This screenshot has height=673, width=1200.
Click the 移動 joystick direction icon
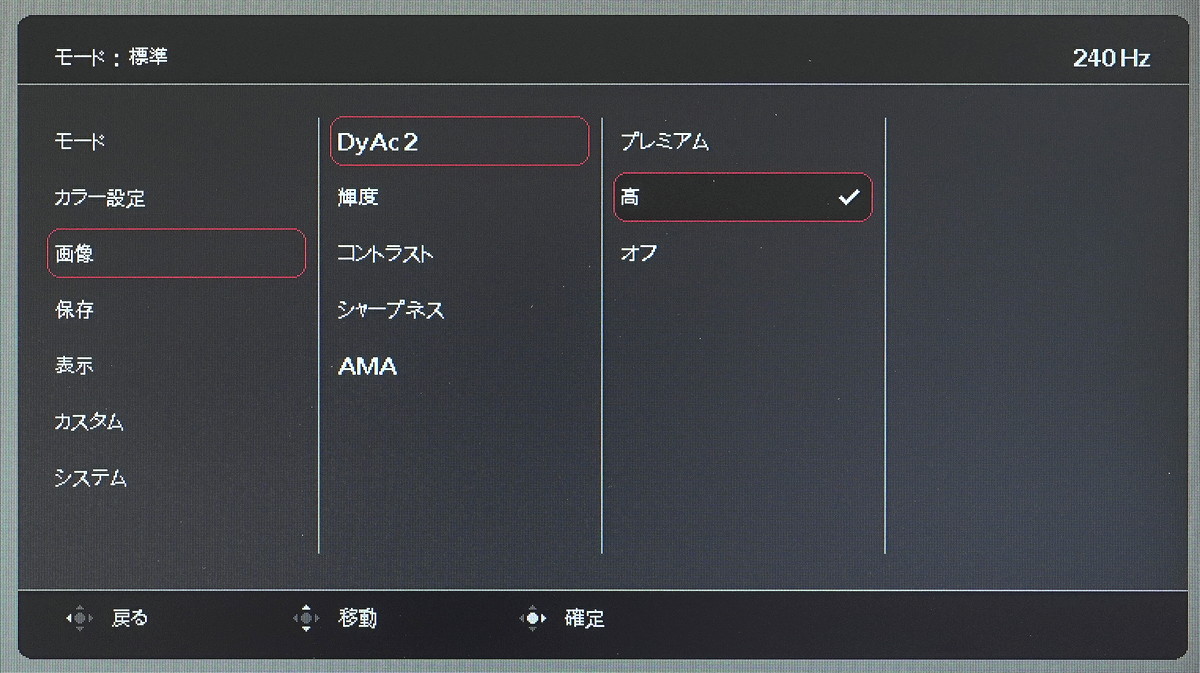(306, 619)
